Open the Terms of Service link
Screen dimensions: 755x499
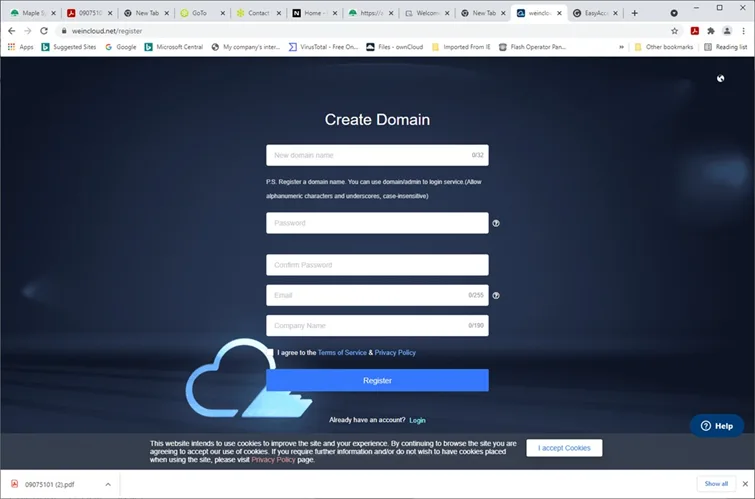342,353
